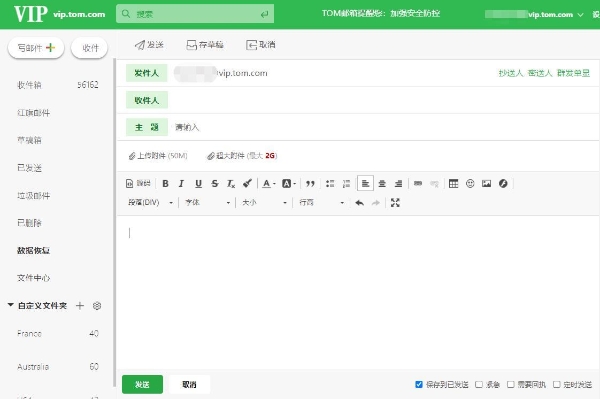Add a CC recipient link
600x399 pixels.
point(511,73)
